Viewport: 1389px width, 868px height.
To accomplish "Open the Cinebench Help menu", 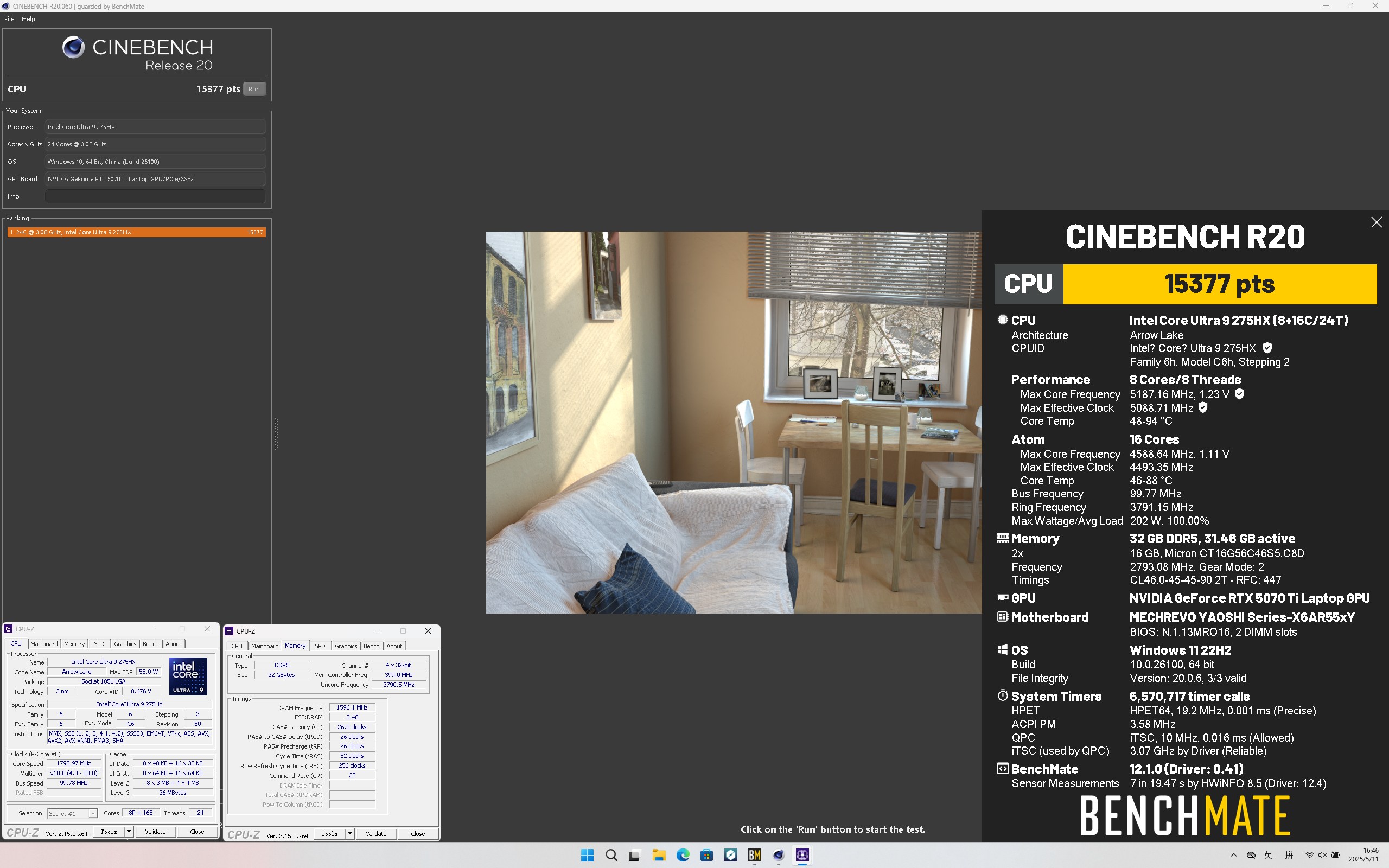I will pos(28,19).
